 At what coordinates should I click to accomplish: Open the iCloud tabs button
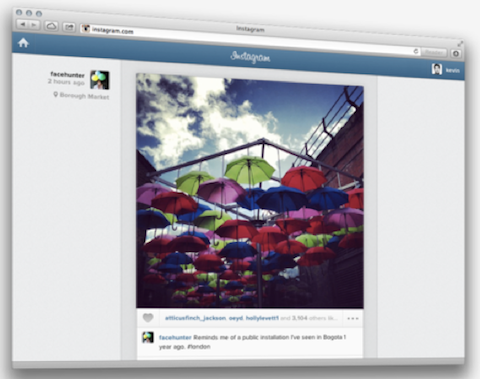(51, 26)
